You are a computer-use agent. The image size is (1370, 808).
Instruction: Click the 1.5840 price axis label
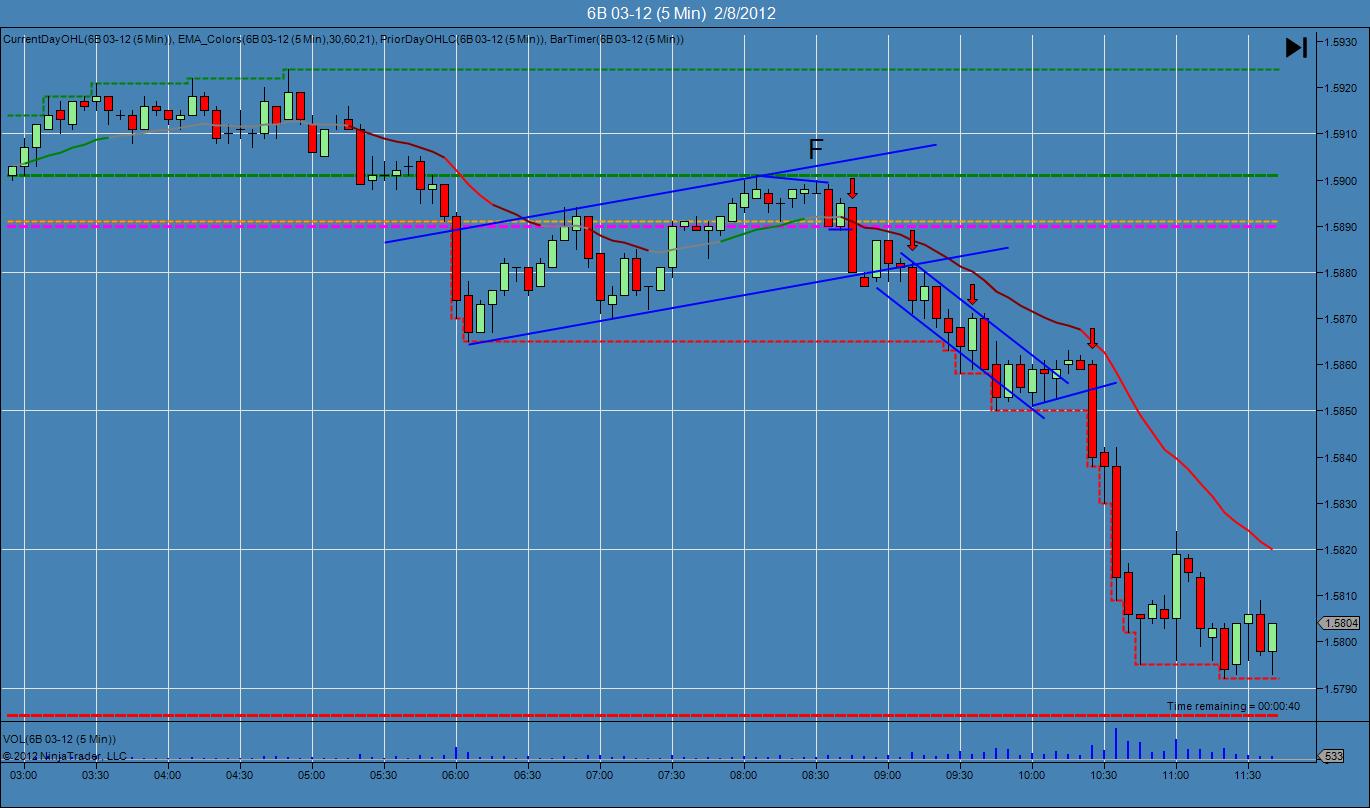point(1341,458)
